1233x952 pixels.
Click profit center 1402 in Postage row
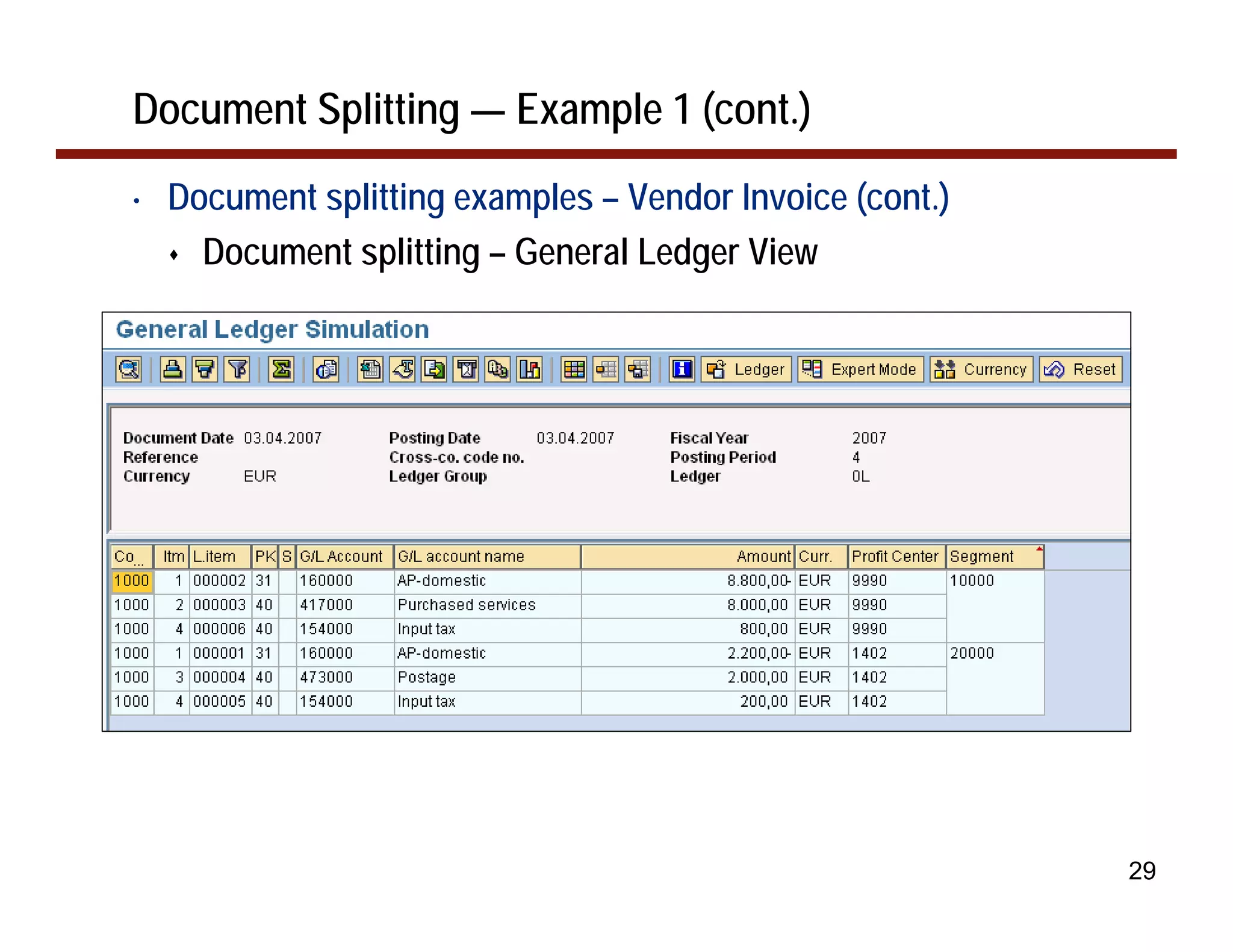point(896,678)
